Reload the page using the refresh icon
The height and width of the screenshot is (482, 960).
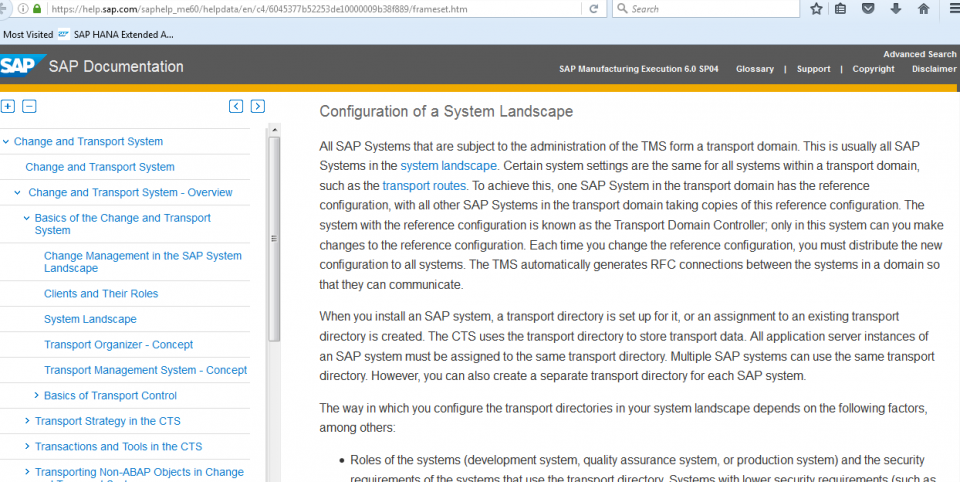[594, 9]
